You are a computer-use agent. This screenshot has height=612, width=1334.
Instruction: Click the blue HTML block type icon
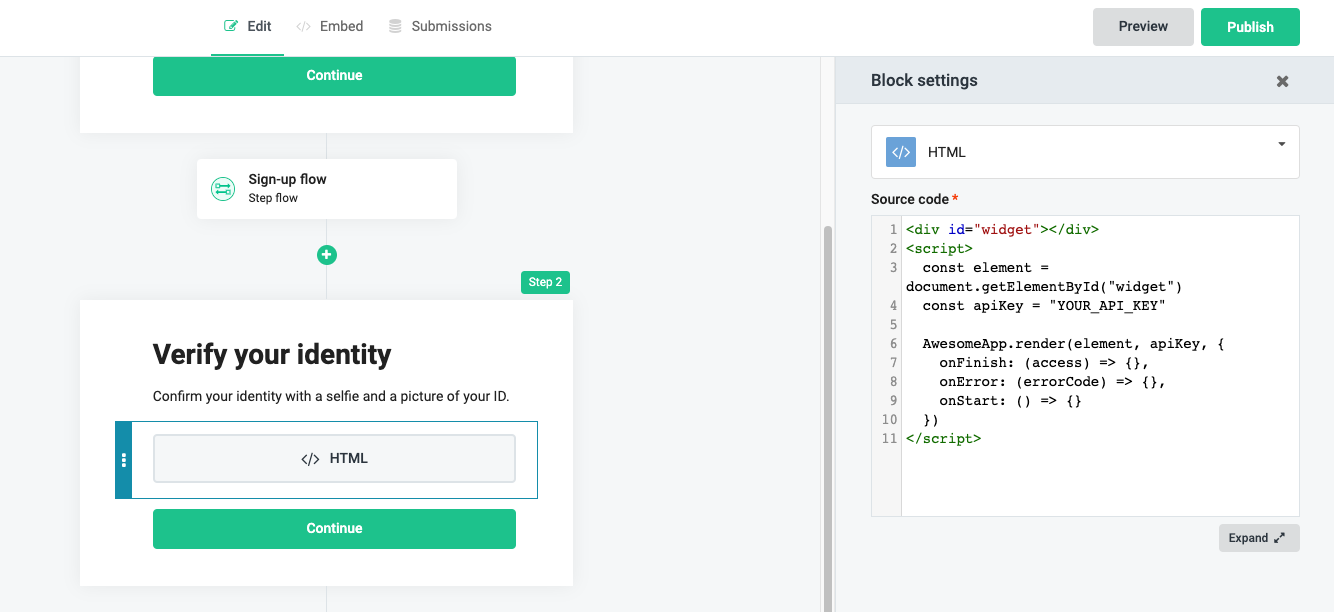(901, 152)
